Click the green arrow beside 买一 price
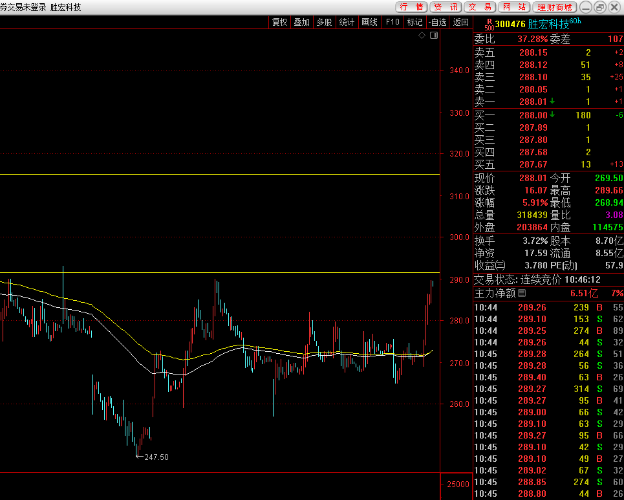The image size is (624, 500). coord(552,115)
